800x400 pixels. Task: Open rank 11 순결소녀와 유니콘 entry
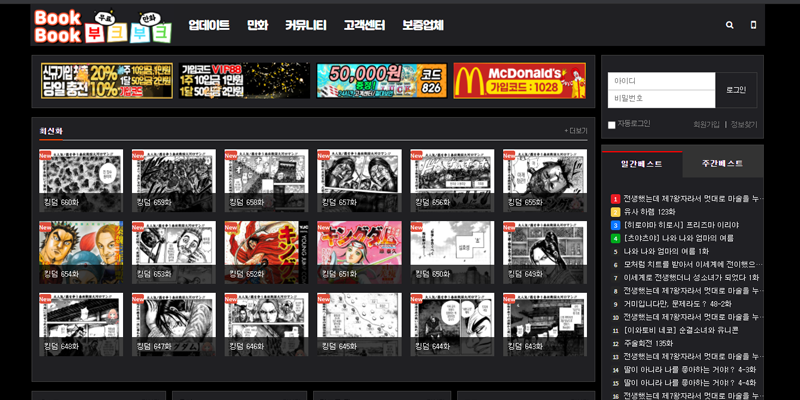pos(681,331)
